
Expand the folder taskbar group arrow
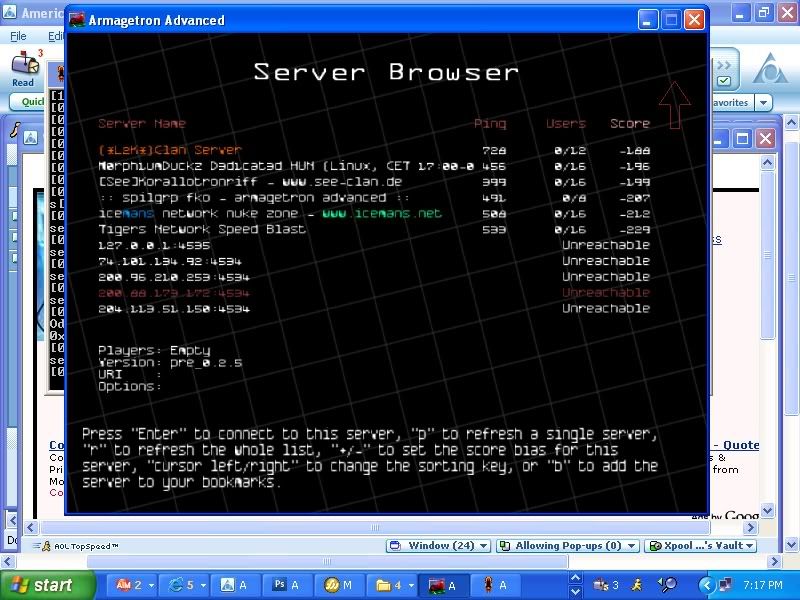pos(411,585)
